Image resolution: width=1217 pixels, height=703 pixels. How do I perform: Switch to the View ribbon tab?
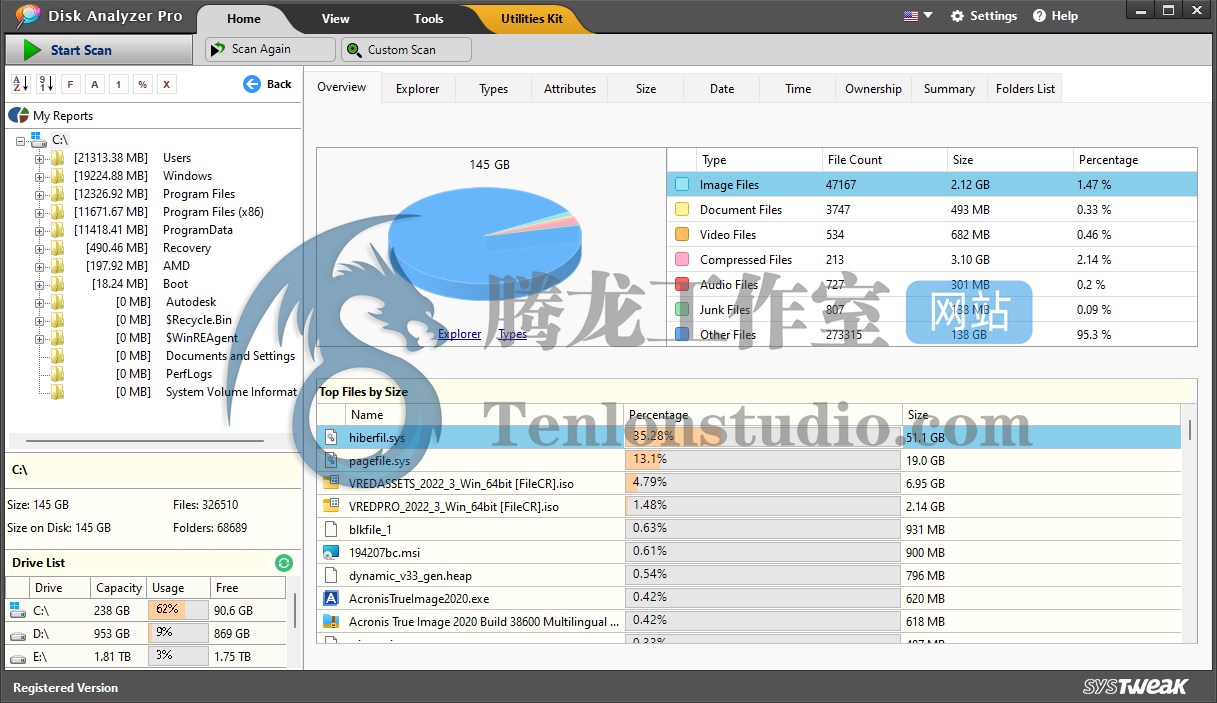pos(336,19)
